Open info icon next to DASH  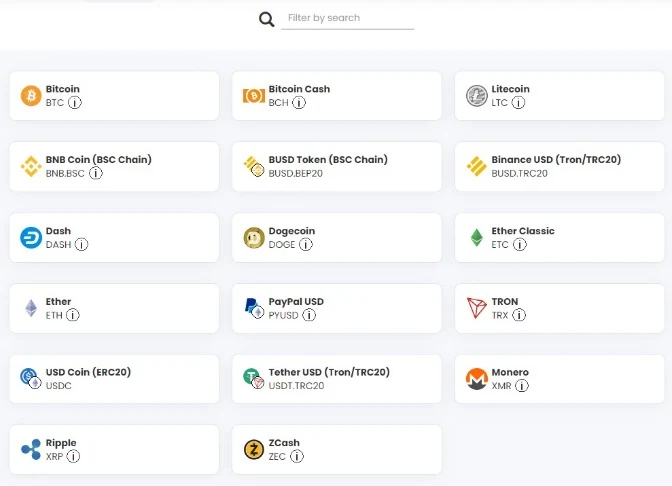tap(81, 244)
